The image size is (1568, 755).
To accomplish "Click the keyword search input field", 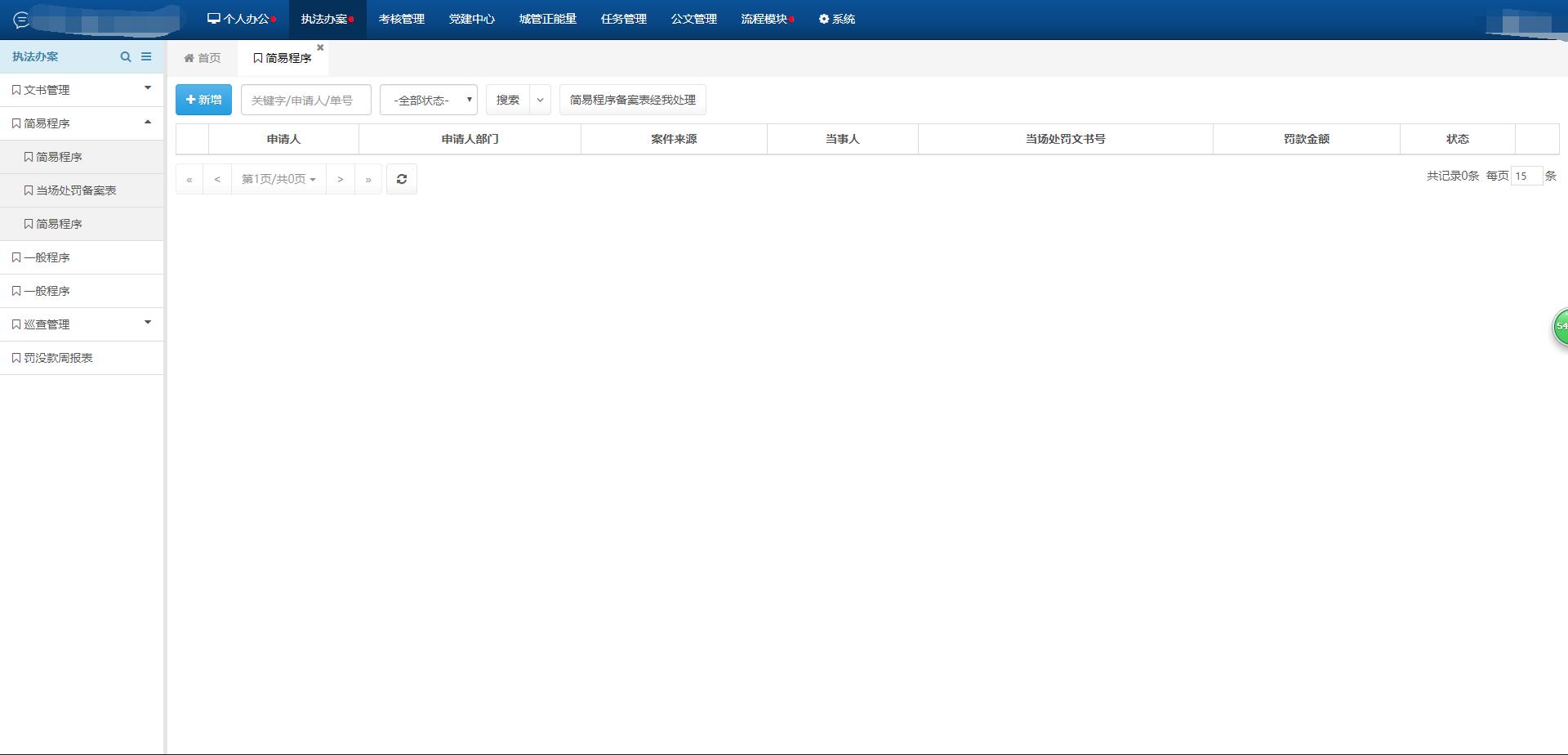I will pyautogui.click(x=305, y=100).
